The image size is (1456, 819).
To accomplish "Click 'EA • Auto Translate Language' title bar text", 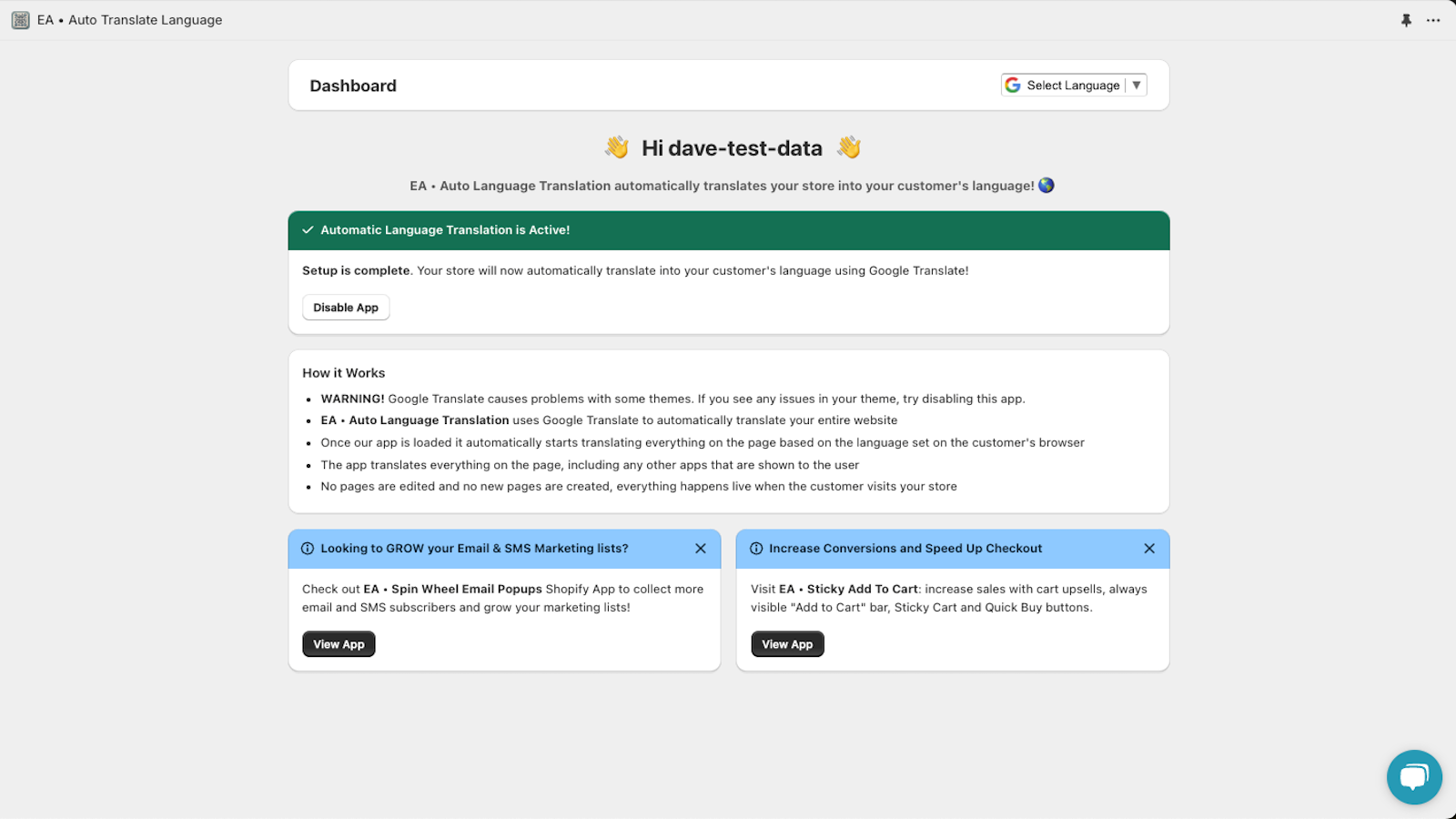I will [x=129, y=20].
